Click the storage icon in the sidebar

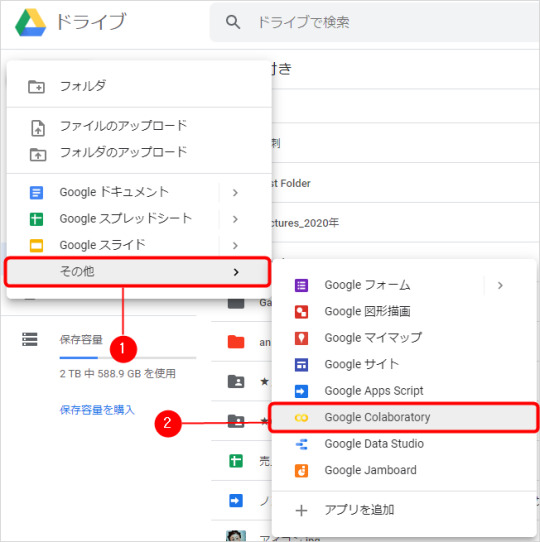(x=30, y=339)
